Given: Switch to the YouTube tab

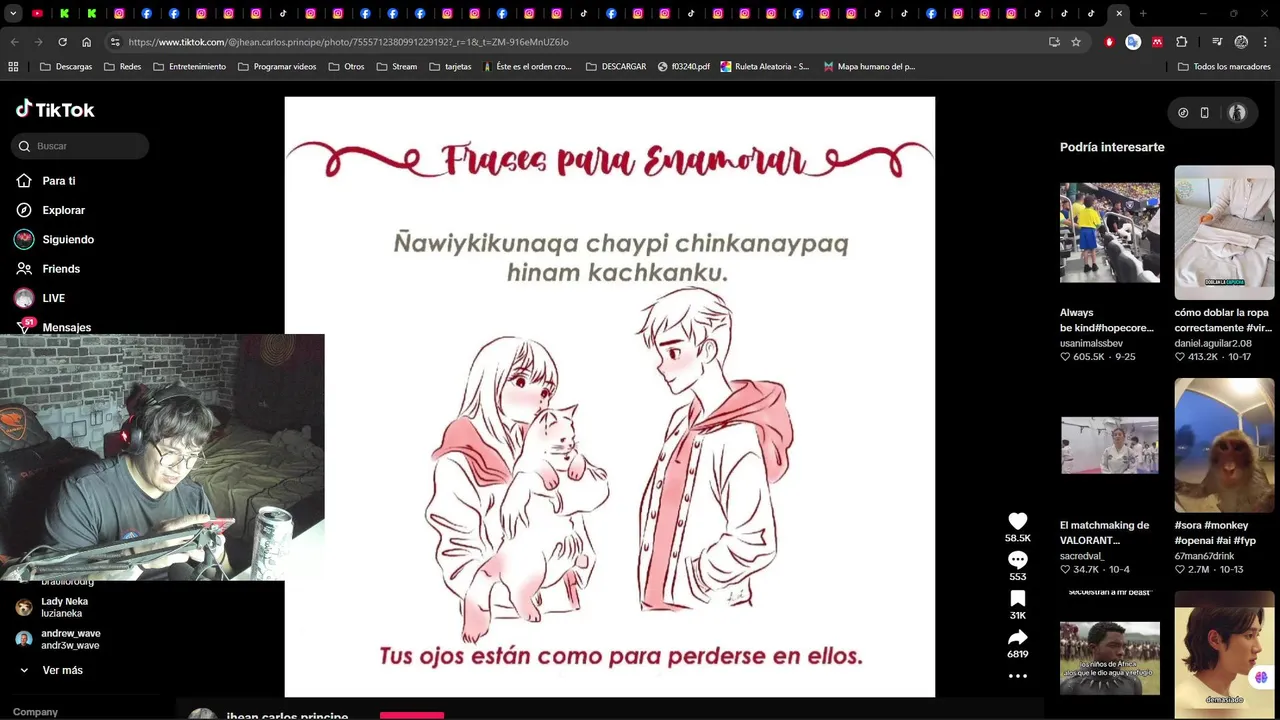Looking at the screenshot, I should 38,14.
